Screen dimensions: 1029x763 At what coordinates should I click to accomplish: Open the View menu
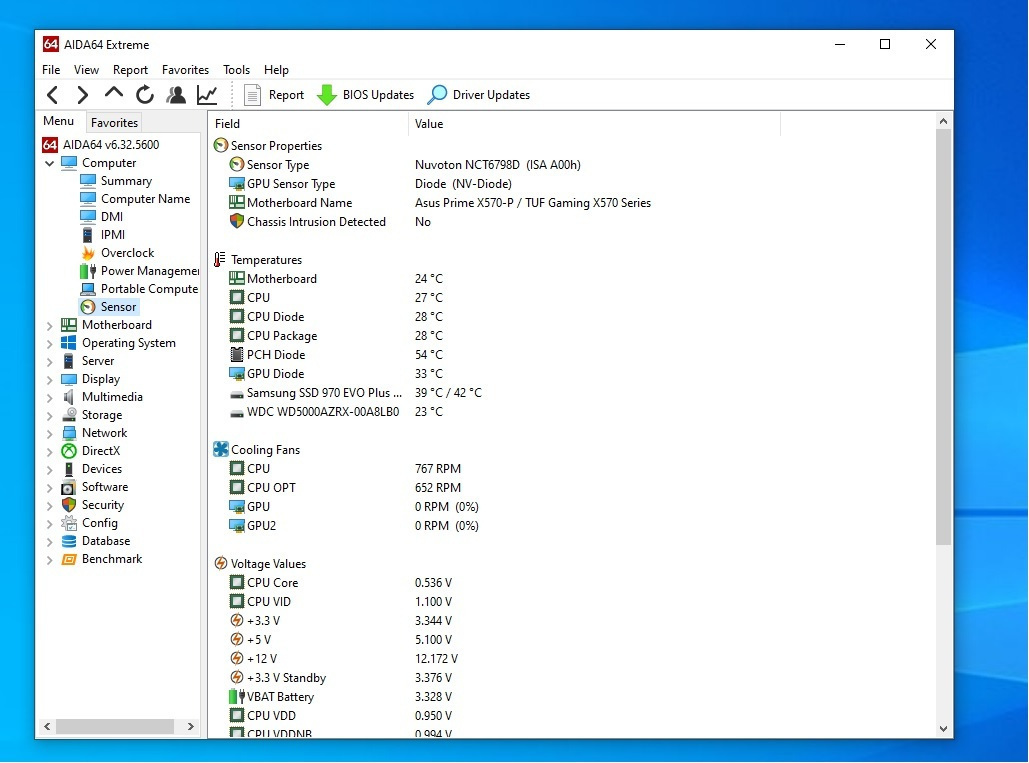86,70
